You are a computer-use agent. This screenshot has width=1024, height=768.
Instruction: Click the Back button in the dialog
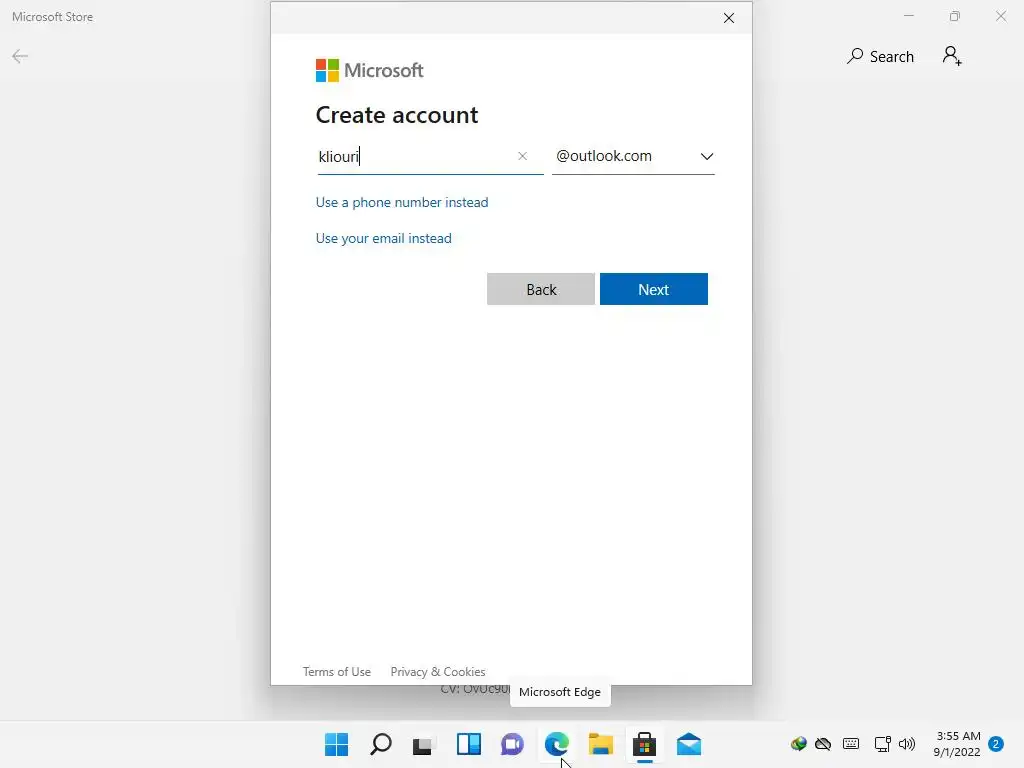[541, 289]
